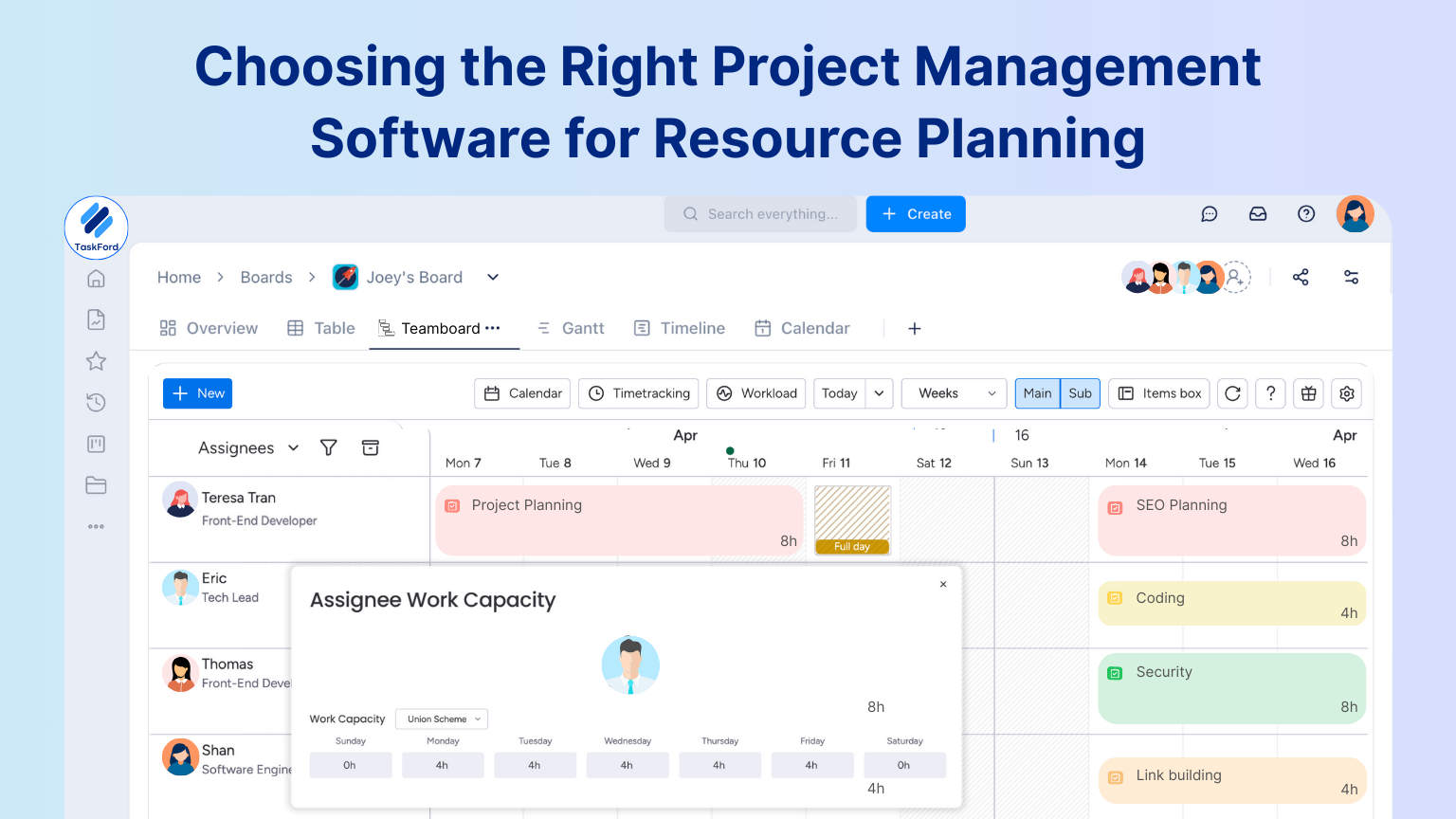Switch to the Table tab

pyautogui.click(x=321, y=328)
